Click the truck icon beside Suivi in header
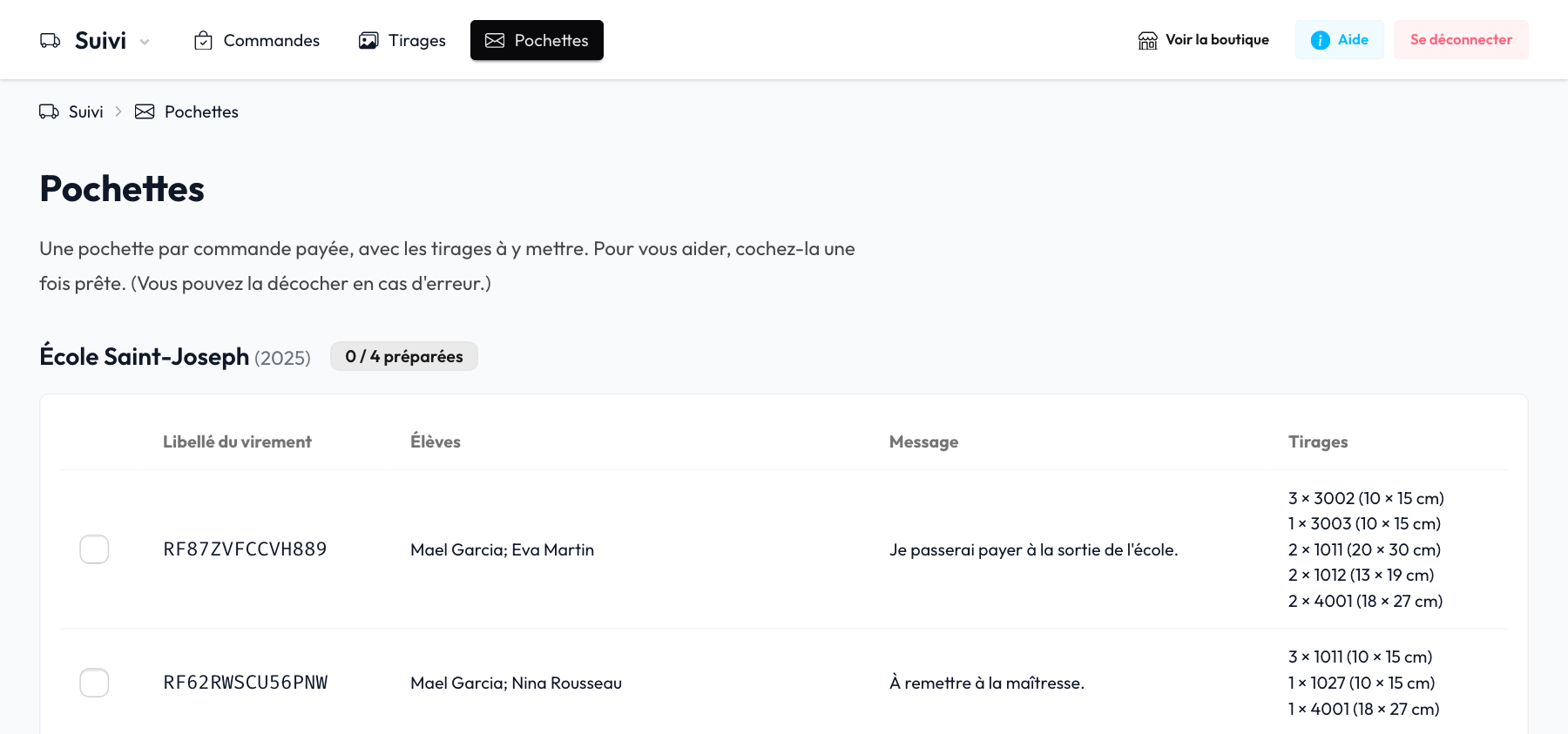 51,40
